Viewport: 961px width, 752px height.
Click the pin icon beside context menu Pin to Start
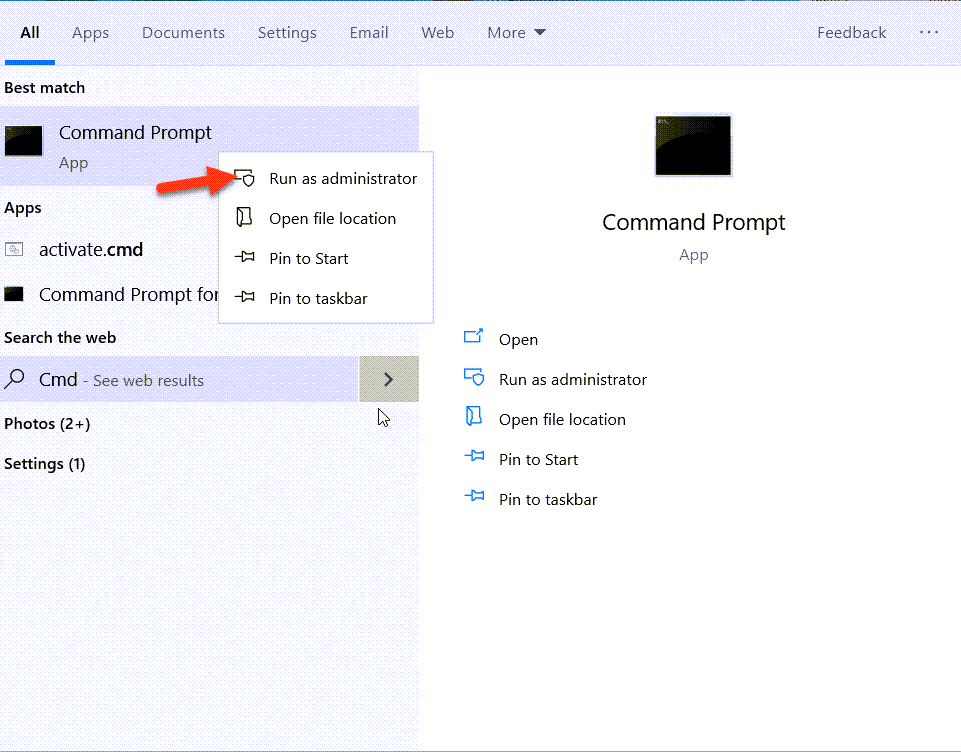[245, 258]
